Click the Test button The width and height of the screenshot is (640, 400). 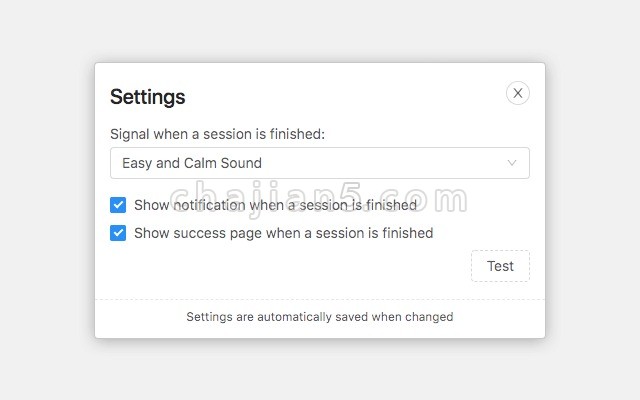(x=500, y=266)
